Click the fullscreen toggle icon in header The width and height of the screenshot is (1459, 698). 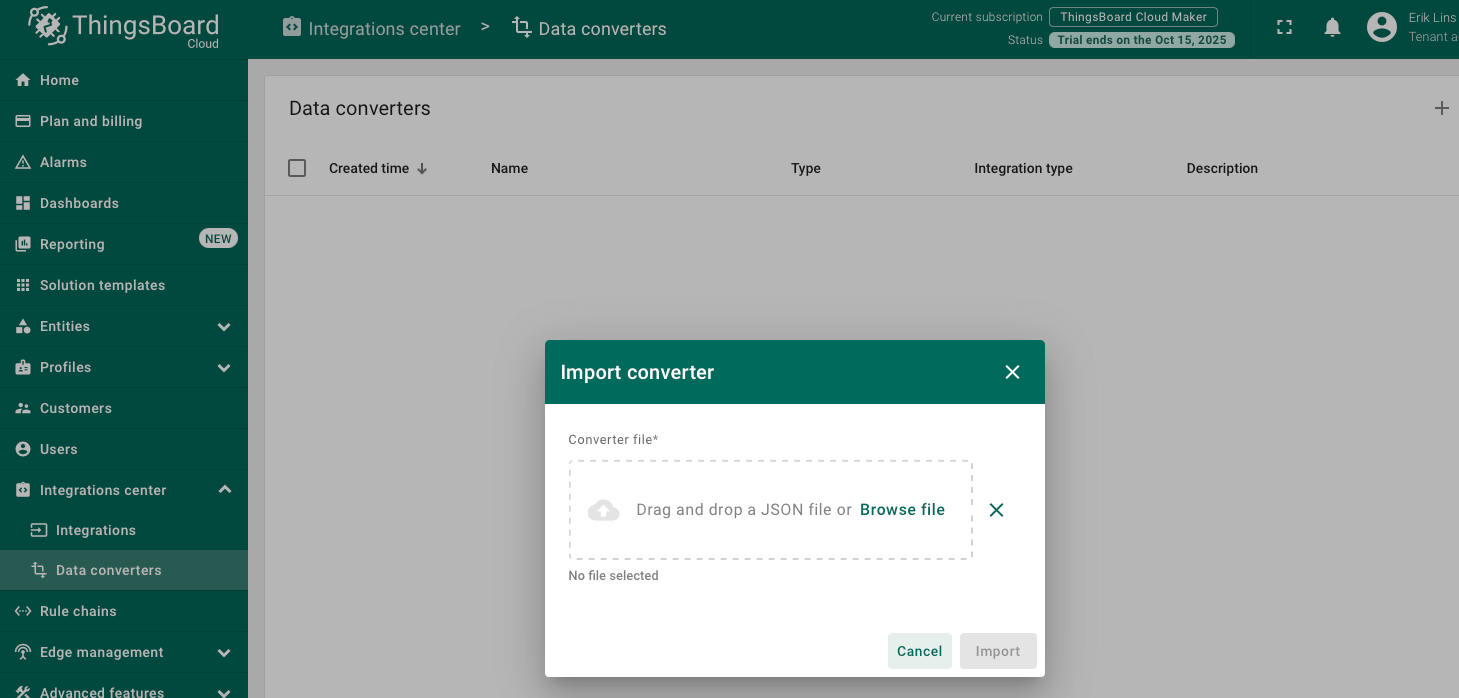point(1285,28)
